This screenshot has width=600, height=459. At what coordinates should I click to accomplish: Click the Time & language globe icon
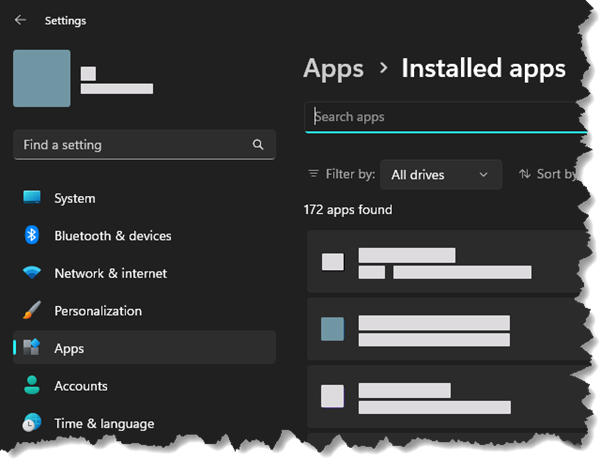pos(32,423)
